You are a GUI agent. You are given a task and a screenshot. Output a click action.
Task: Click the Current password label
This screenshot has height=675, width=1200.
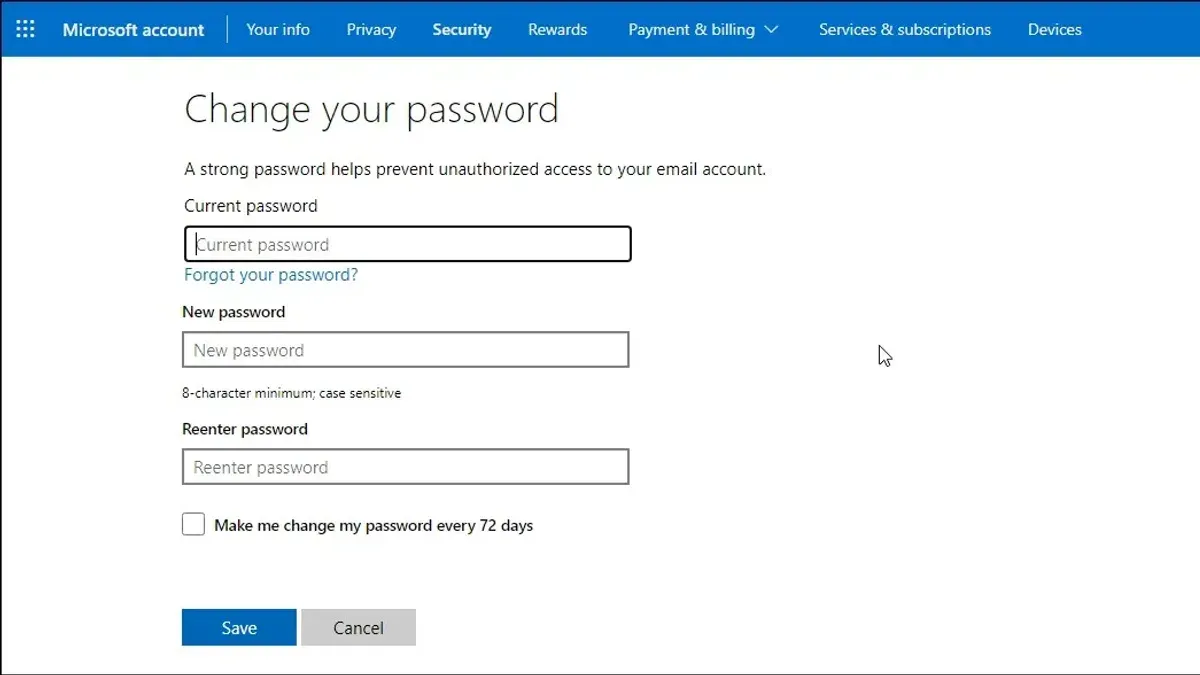pos(251,206)
